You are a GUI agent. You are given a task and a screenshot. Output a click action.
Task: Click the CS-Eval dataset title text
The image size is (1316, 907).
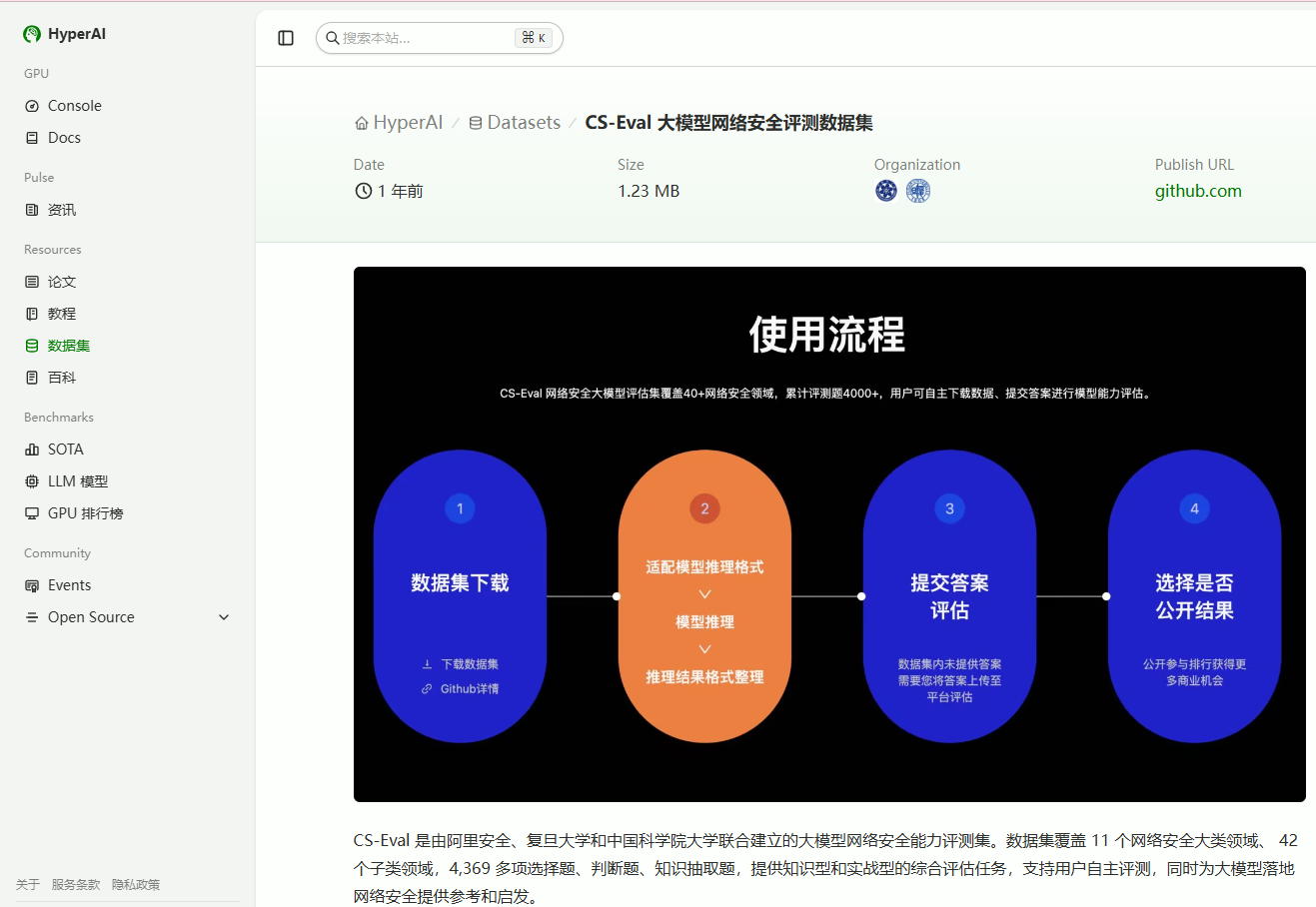tap(728, 123)
